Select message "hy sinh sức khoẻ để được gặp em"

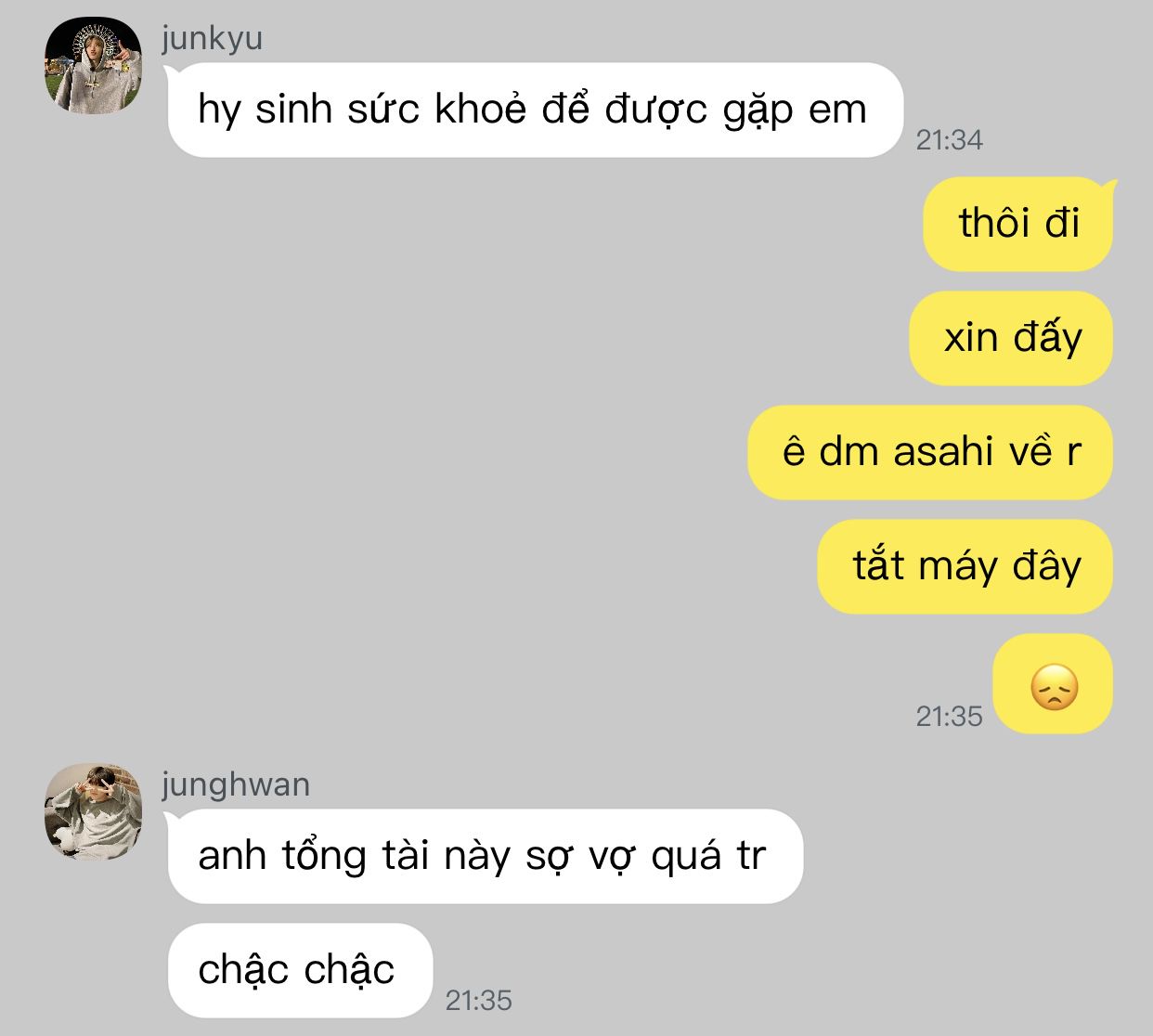coord(536,110)
